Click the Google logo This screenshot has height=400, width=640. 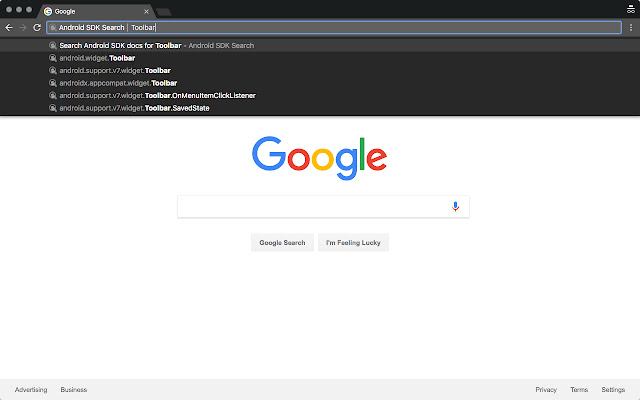pos(320,158)
